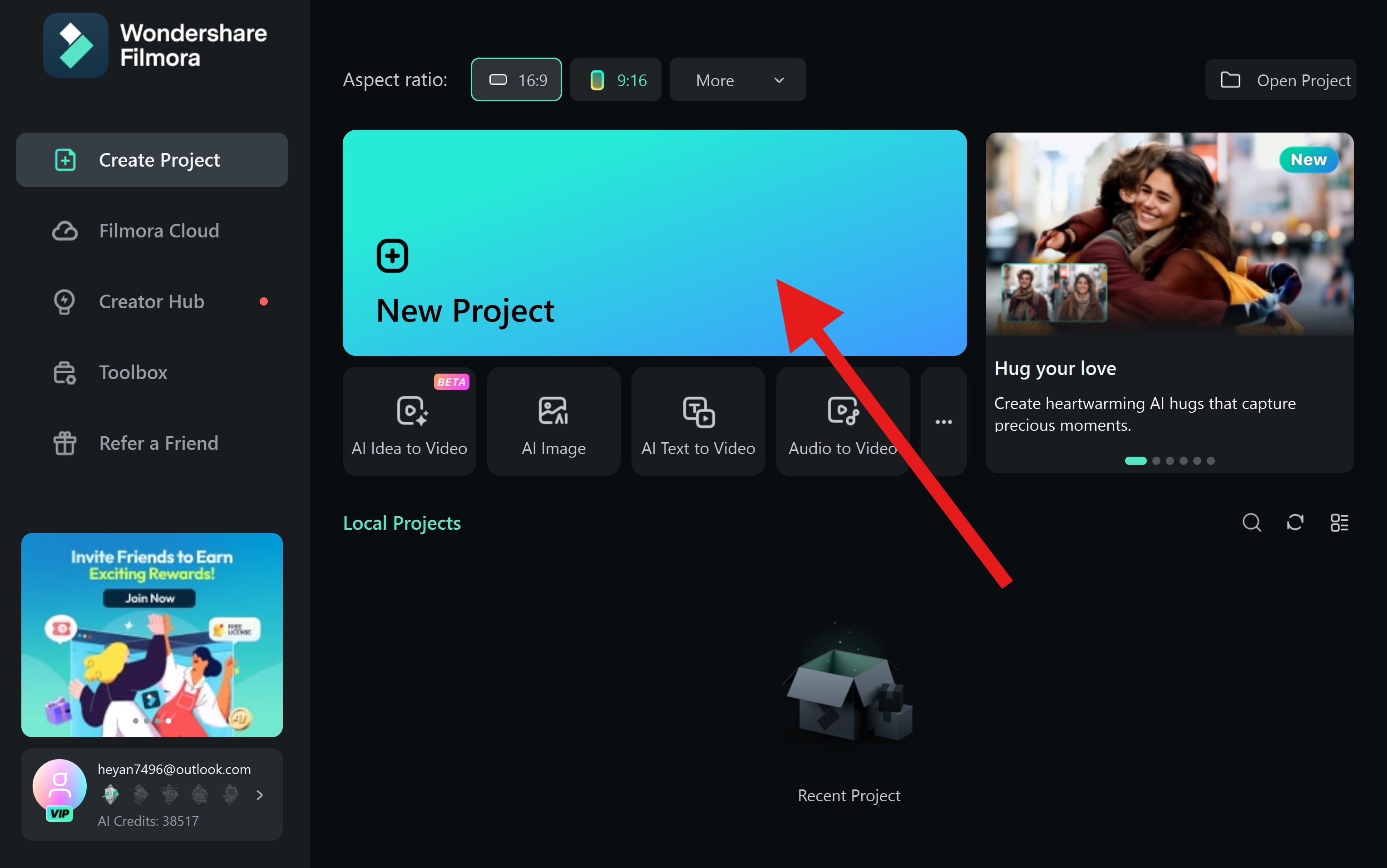
Task: Launch AI Idea to Video tool
Action: (x=410, y=421)
